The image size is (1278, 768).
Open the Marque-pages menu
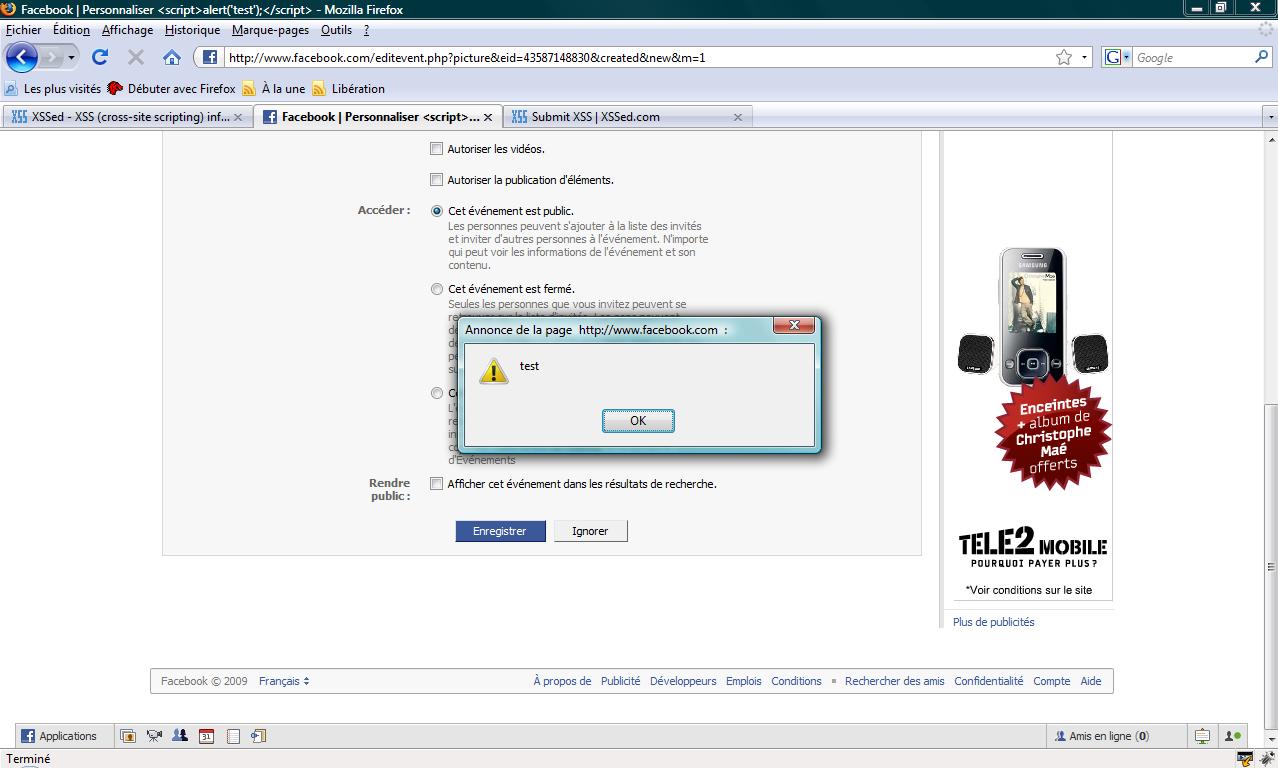point(271,30)
